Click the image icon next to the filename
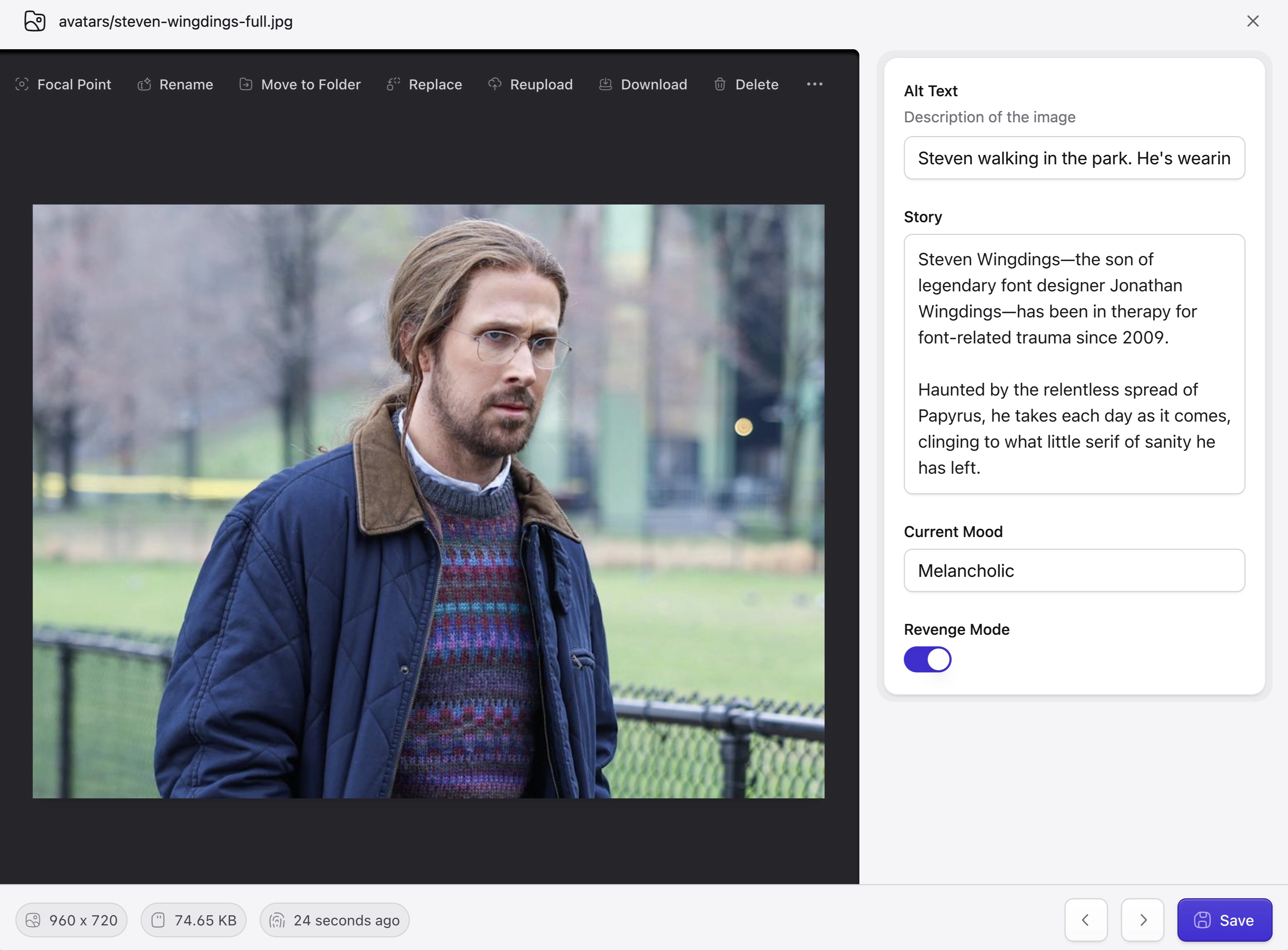Screen dimensions: 1288x950 (34, 21)
